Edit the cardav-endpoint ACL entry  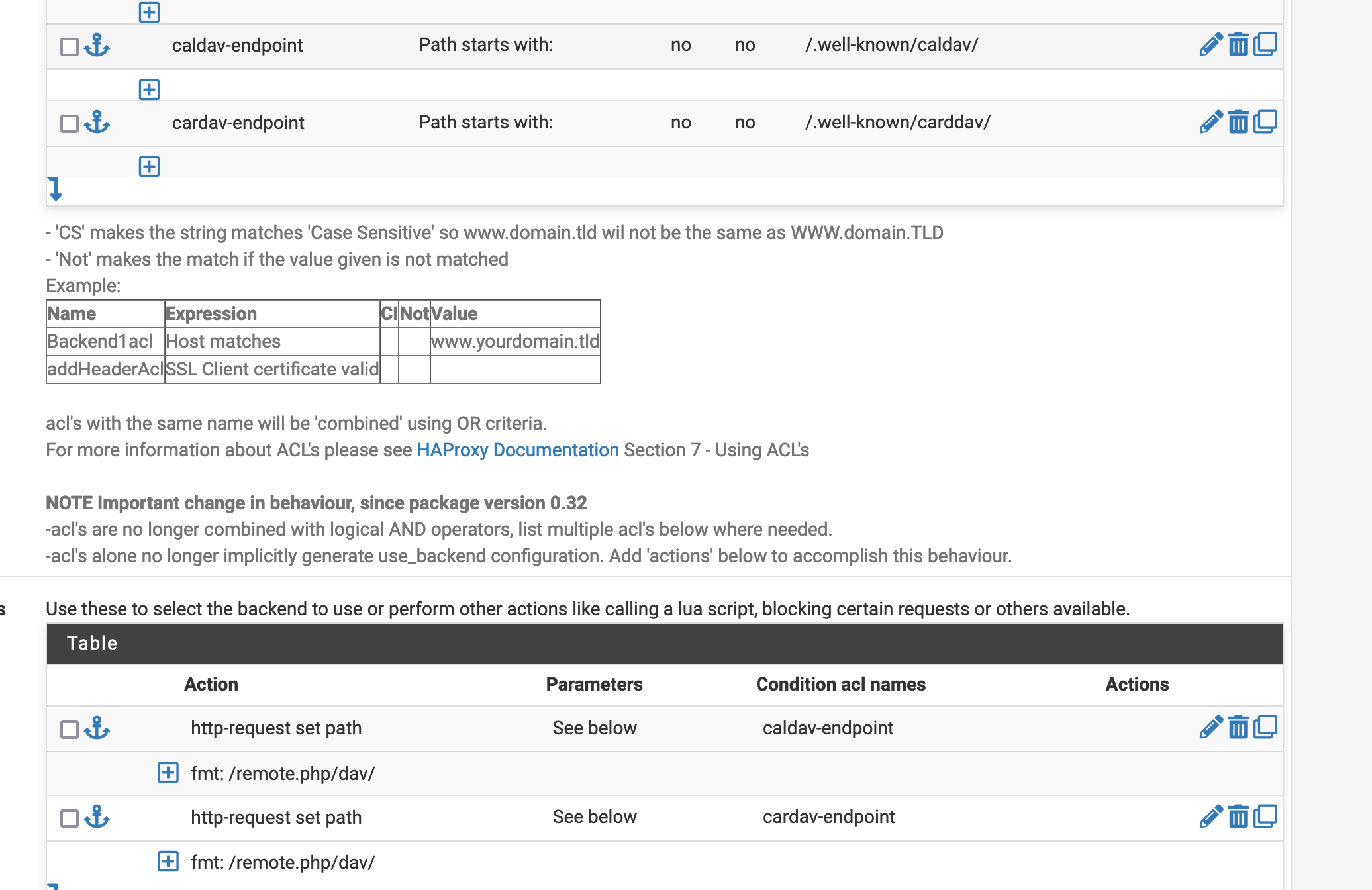click(1211, 123)
